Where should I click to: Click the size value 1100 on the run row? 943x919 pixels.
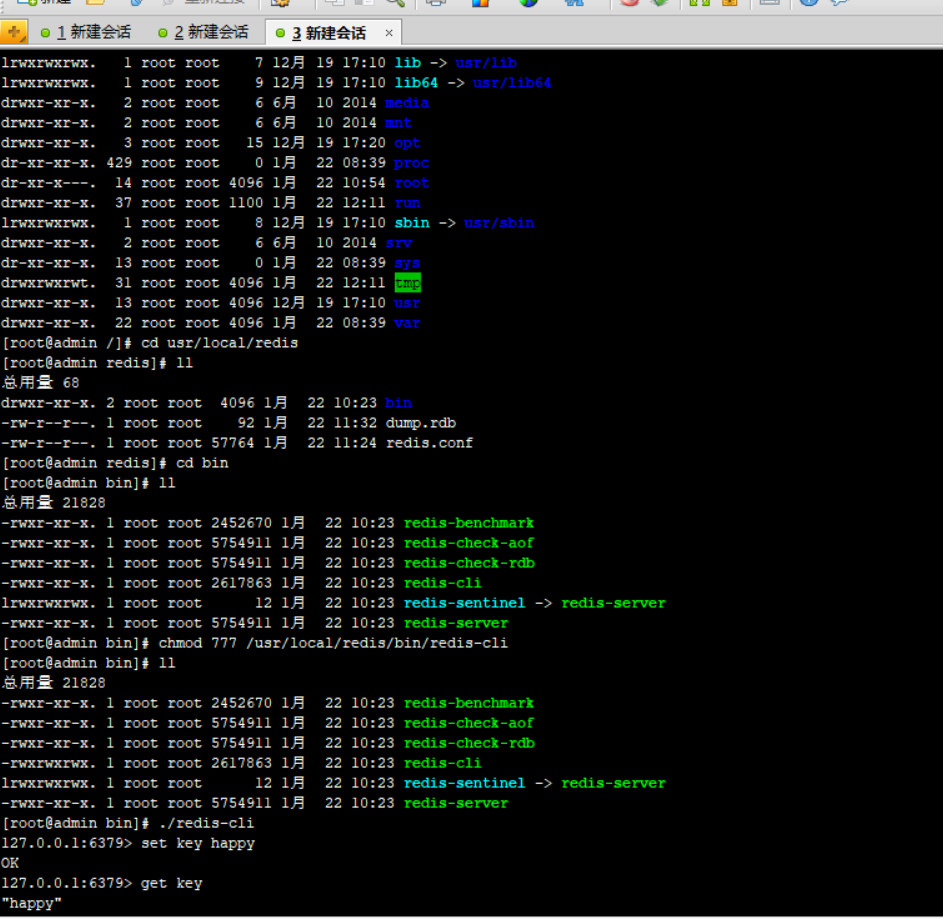pyautogui.click(x=245, y=203)
